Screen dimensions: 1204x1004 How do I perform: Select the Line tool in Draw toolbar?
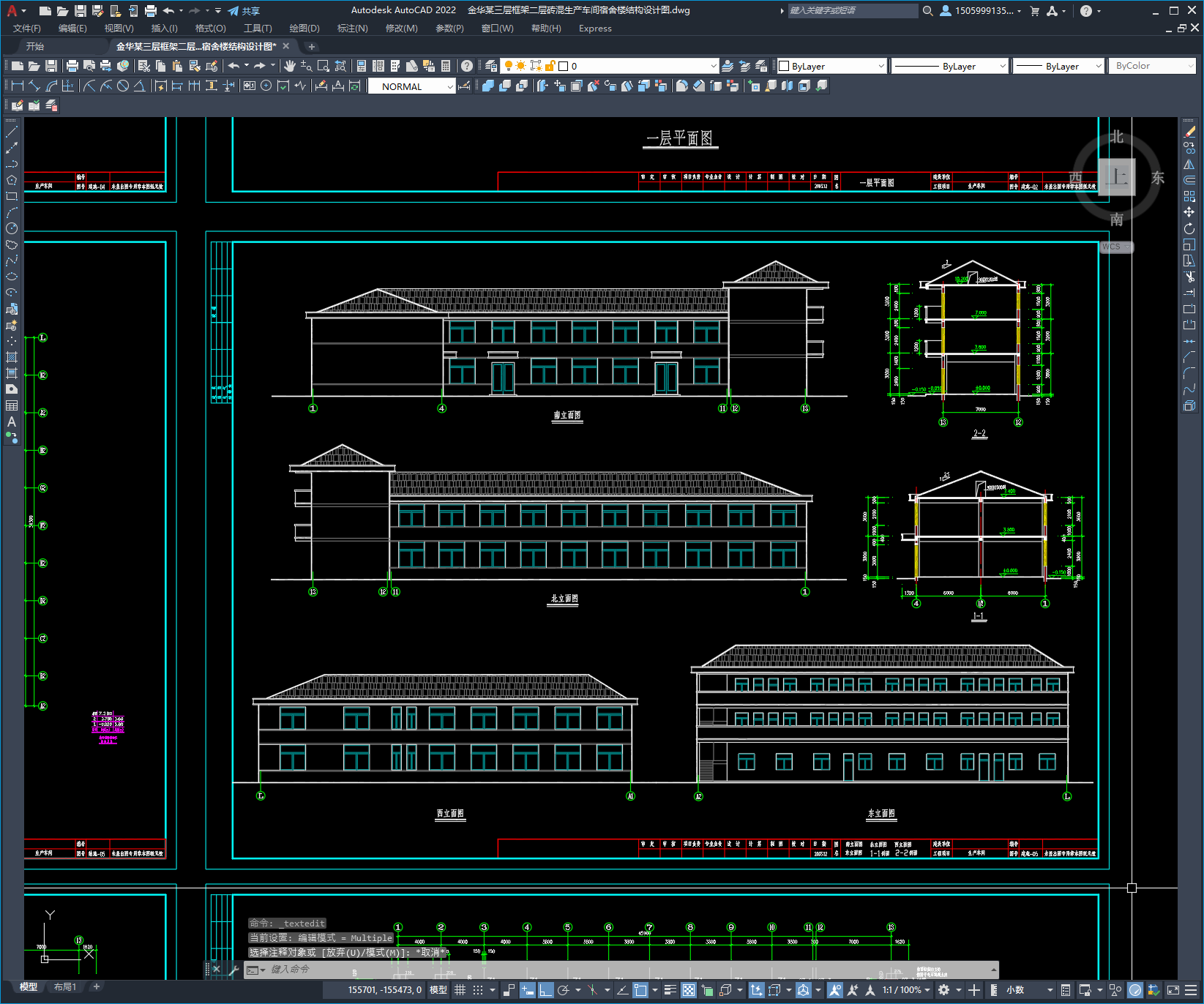pos(12,132)
